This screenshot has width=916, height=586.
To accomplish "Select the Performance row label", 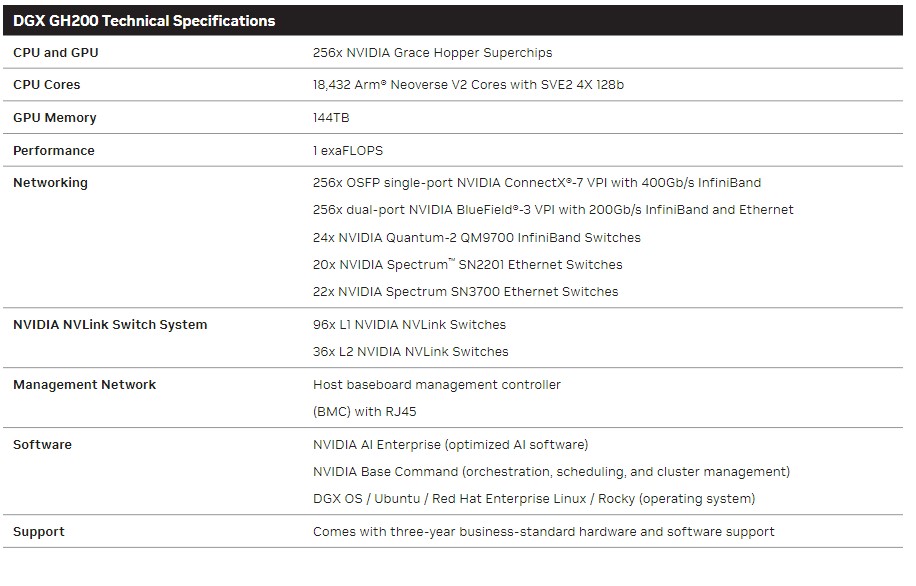I will point(54,151).
